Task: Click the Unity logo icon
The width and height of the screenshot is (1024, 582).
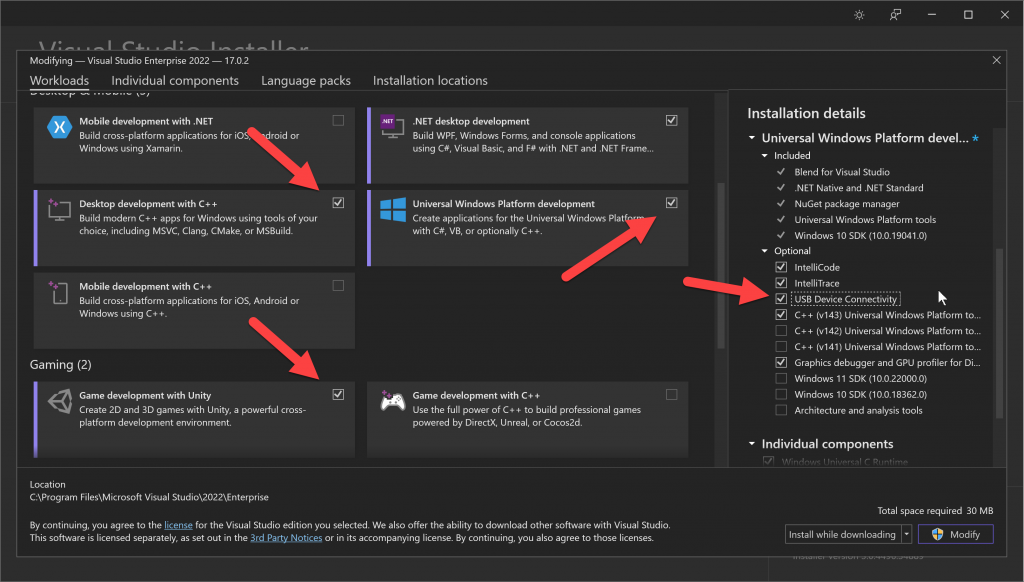Action: tap(59, 401)
